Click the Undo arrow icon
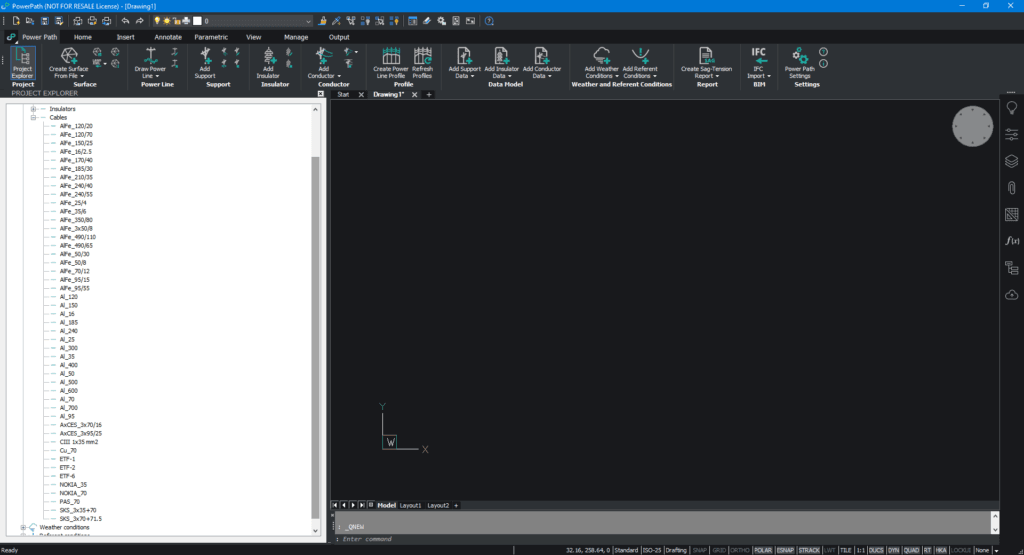 click(125, 21)
